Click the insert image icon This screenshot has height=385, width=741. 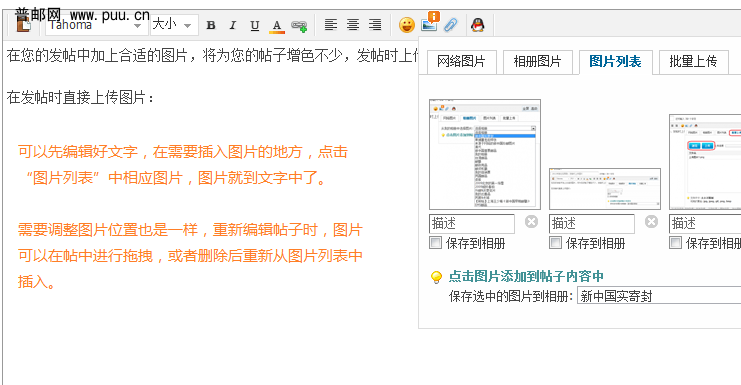430,23
